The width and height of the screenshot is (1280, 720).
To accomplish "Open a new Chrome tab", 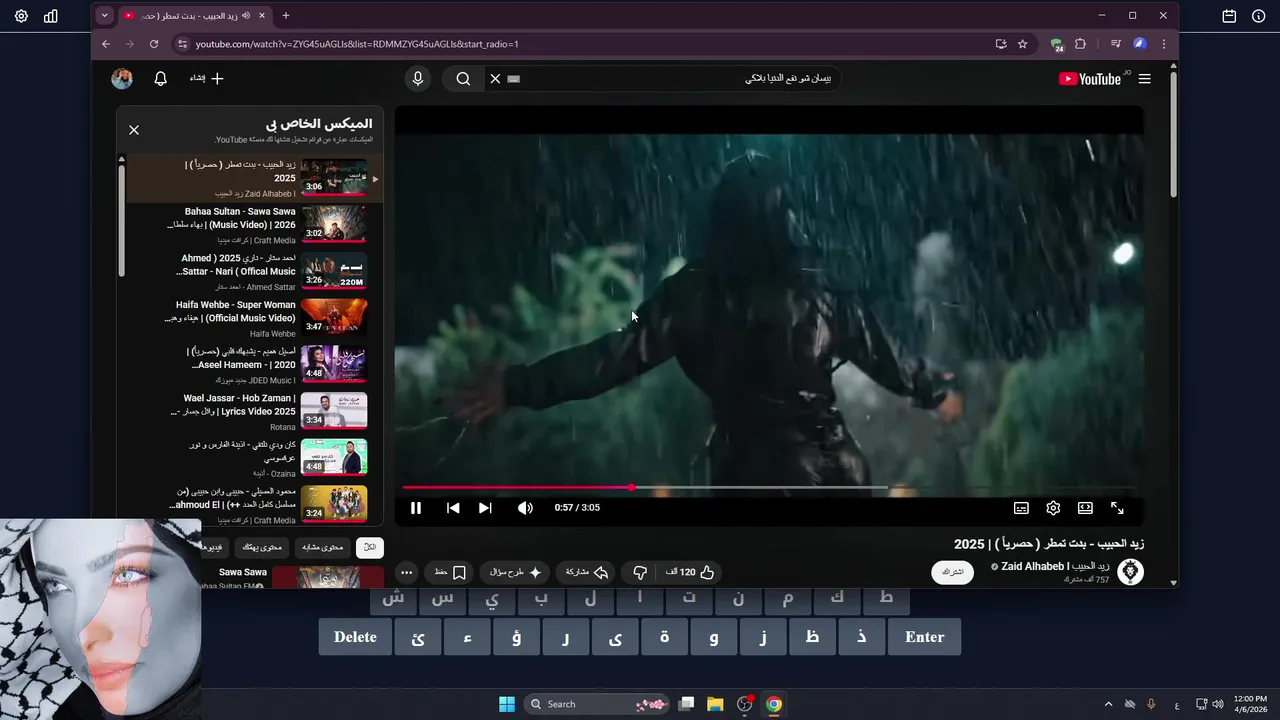I will pos(286,16).
